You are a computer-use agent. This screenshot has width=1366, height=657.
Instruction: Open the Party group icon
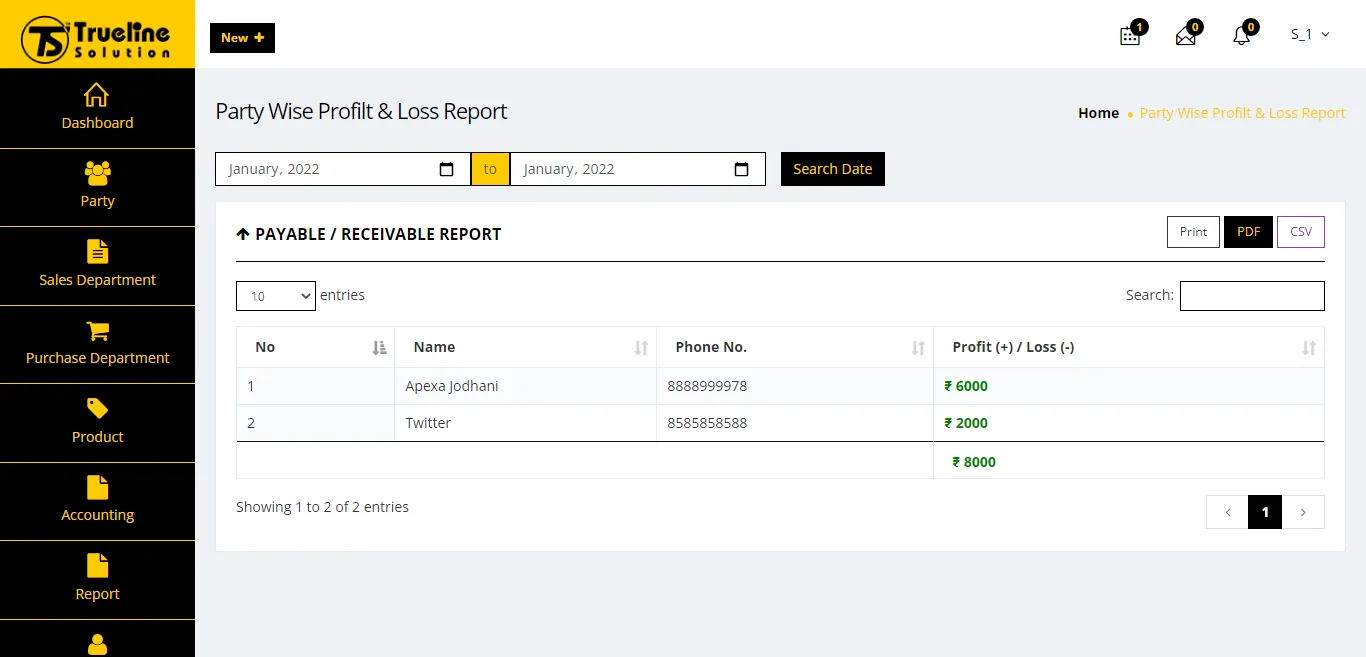[x=97, y=173]
